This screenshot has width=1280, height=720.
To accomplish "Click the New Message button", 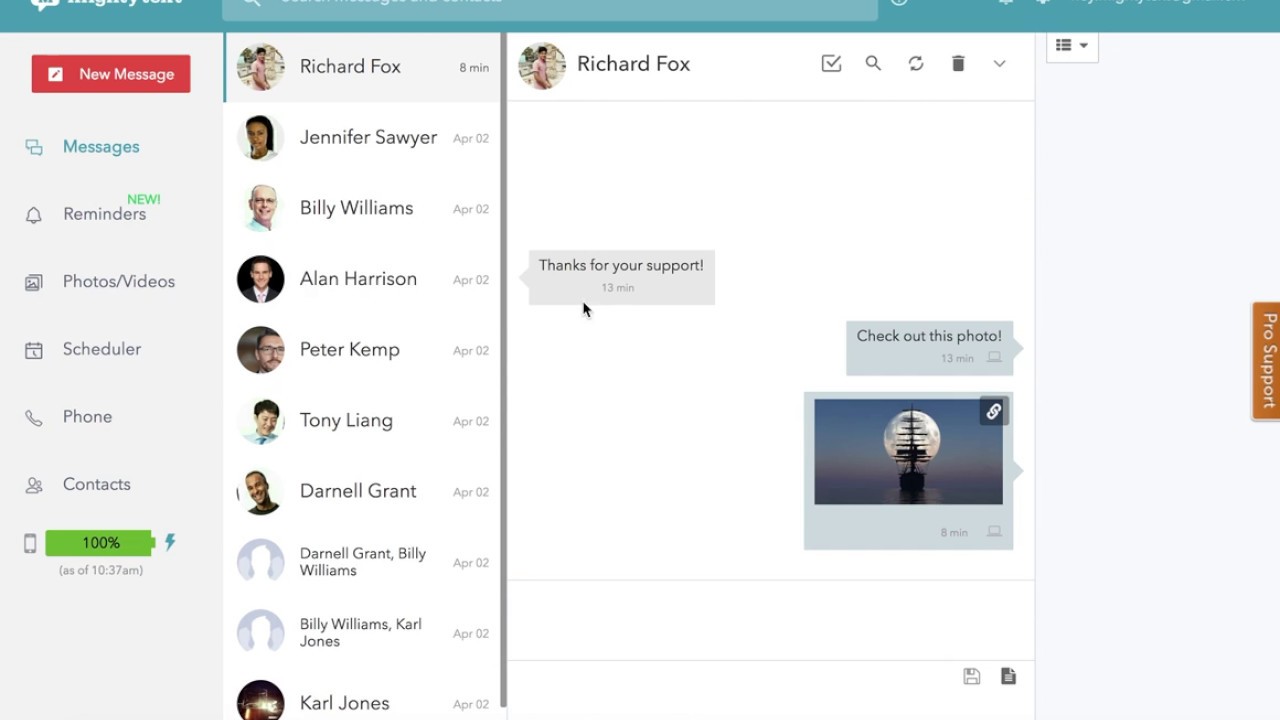I will pos(111,74).
